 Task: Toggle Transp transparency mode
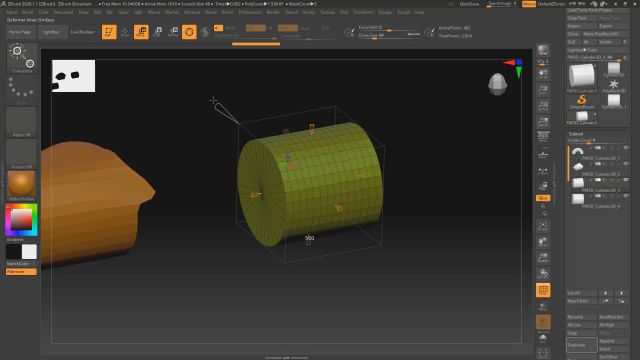click(x=543, y=306)
